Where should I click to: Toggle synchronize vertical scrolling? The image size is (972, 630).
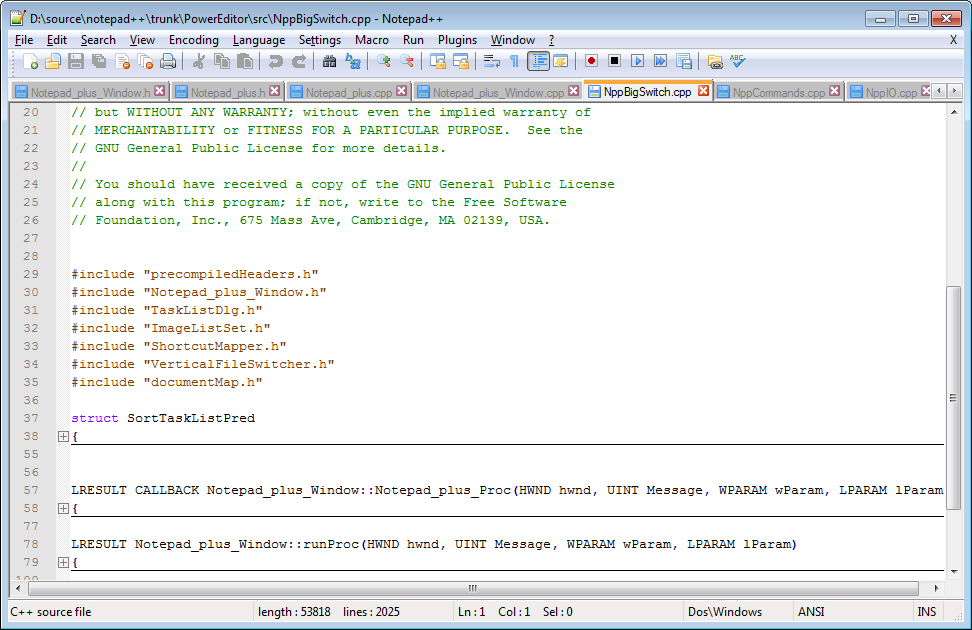pyautogui.click(x=437, y=61)
